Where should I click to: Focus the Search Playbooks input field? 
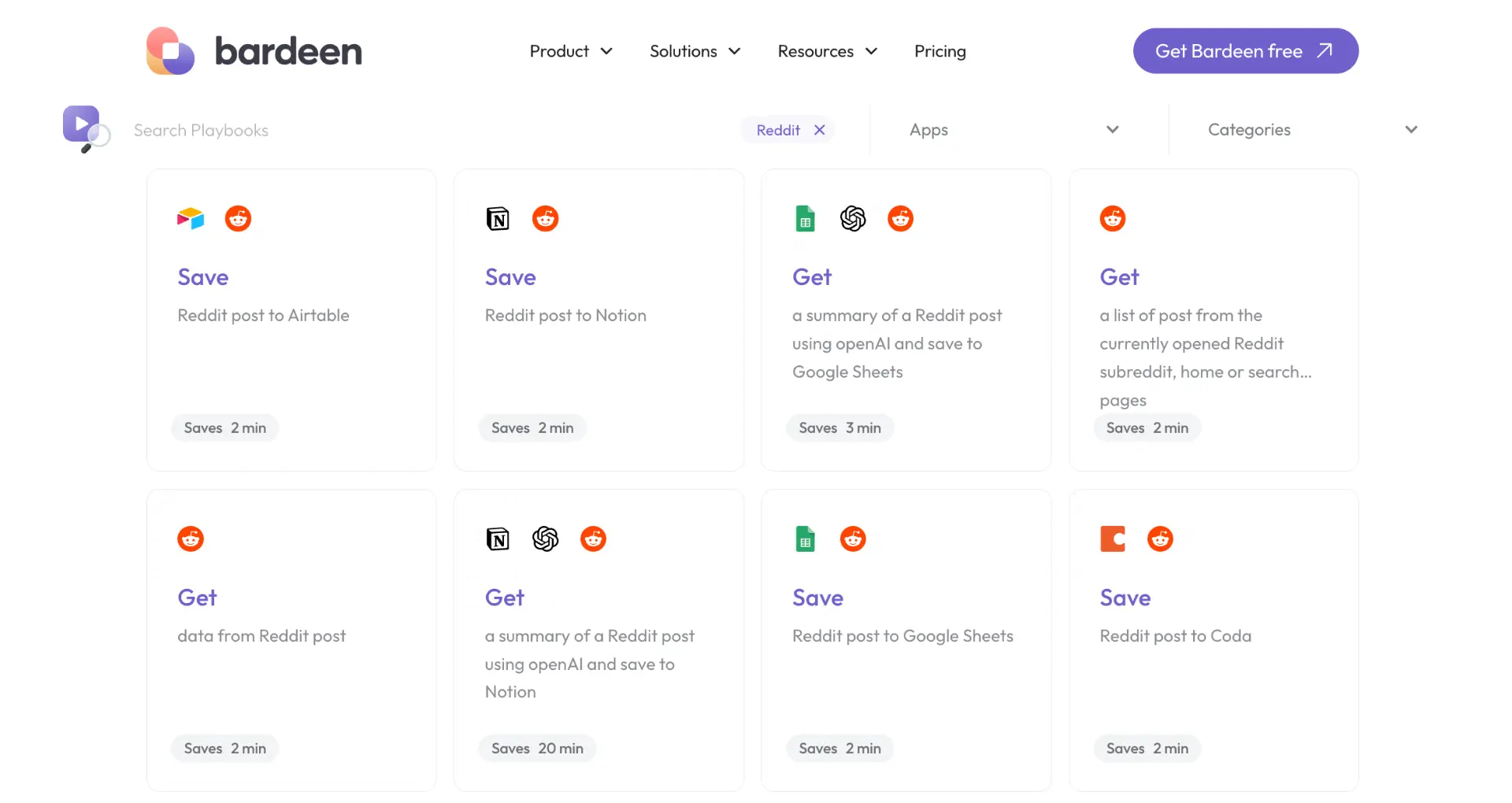(425, 130)
